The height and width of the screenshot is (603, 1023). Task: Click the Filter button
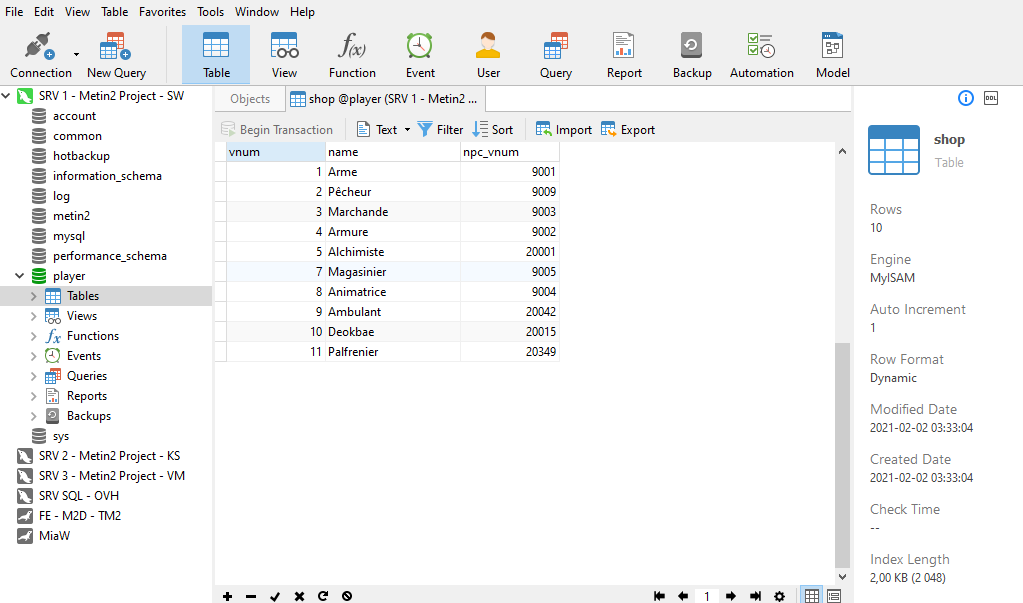[x=440, y=130]
